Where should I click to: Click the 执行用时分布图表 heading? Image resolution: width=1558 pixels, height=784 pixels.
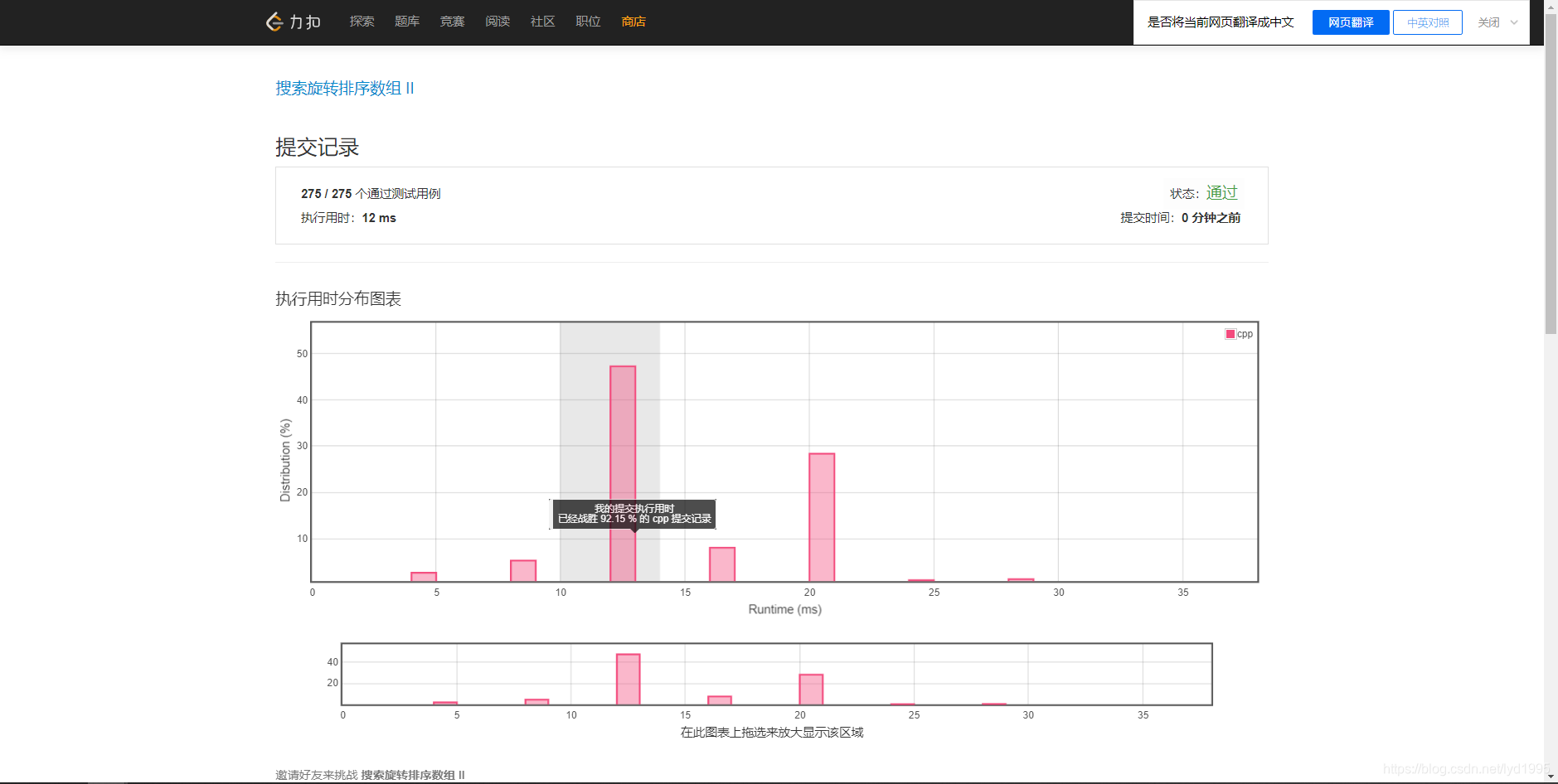[338, 299]
